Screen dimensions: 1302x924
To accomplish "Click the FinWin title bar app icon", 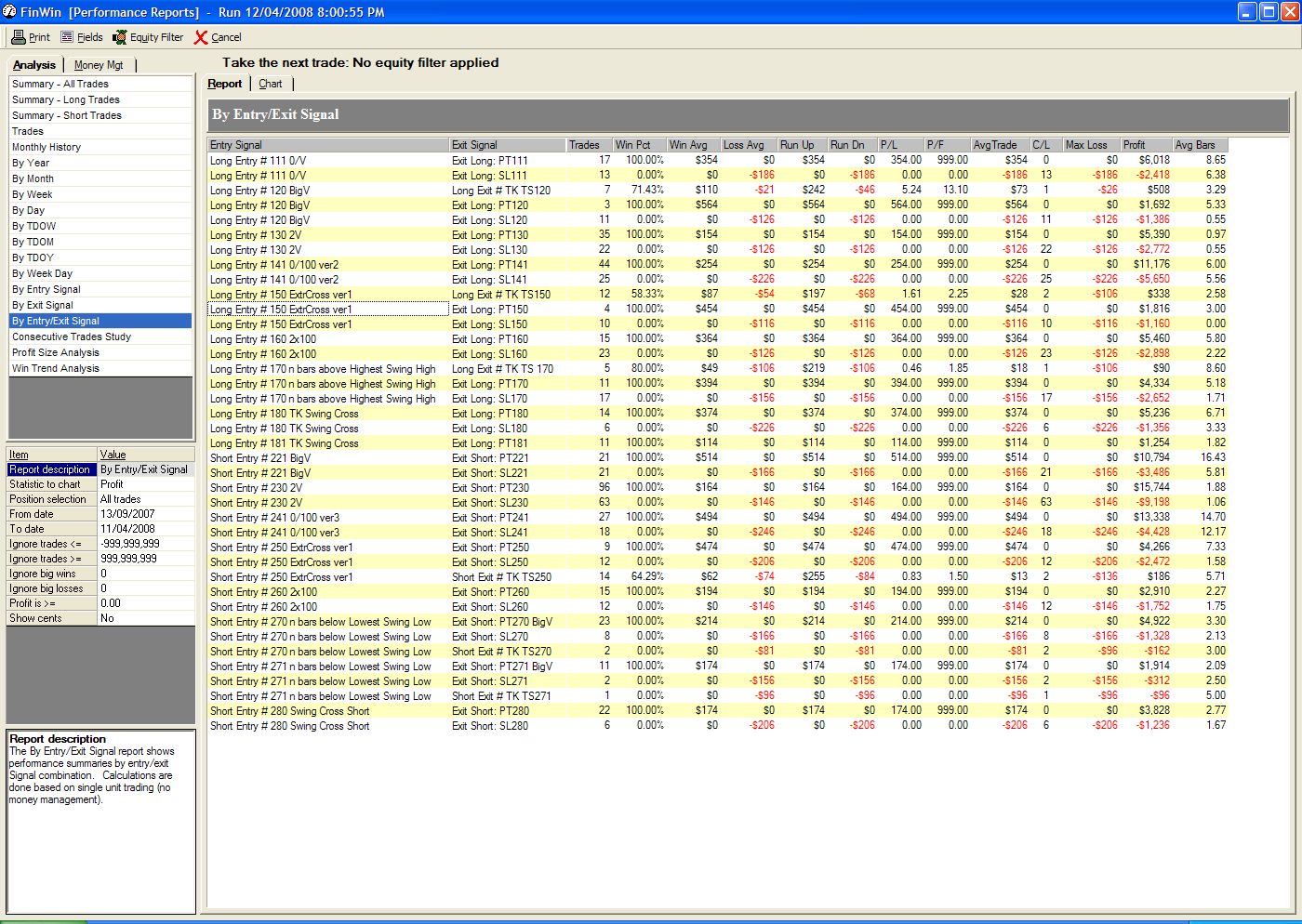I will click(9, 12).
